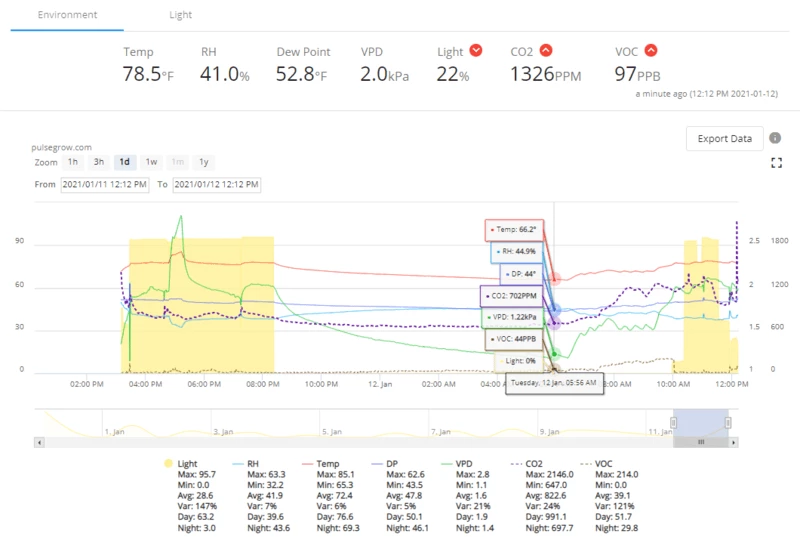Select the 1h zoom option
This screenshot has height=537, width=800.
[x=73, y=162]
